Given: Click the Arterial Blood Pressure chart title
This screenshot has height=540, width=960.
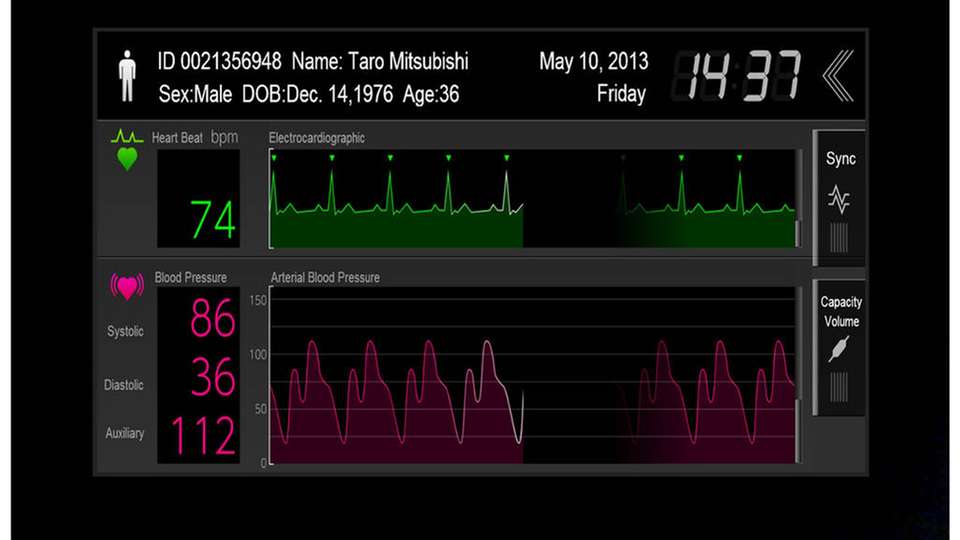Looking at the screenshot, I should (x=325, y=277).
